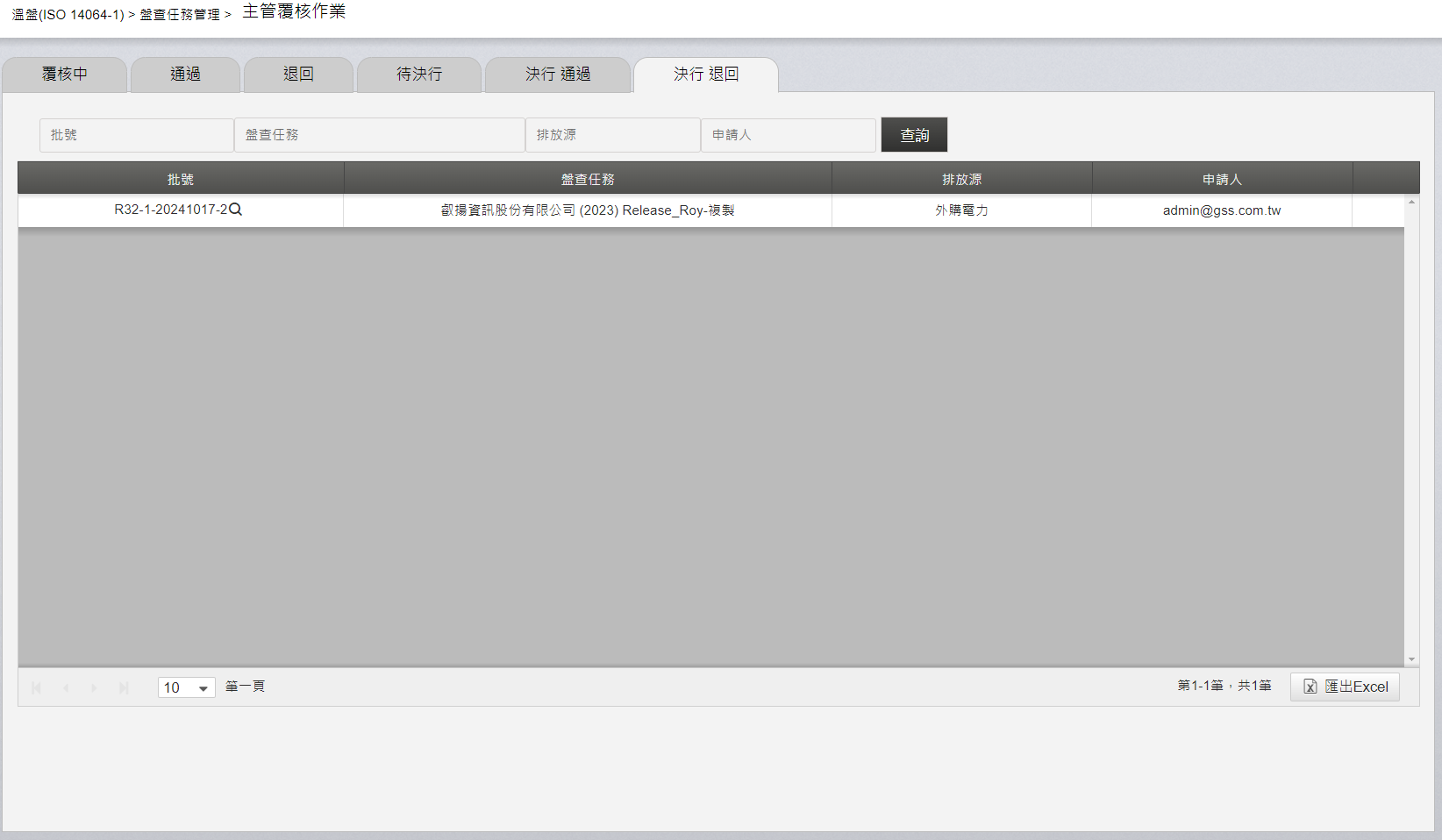Open the 退回 tab
This screenshot has height=840, width=1442.
point(298,75)
